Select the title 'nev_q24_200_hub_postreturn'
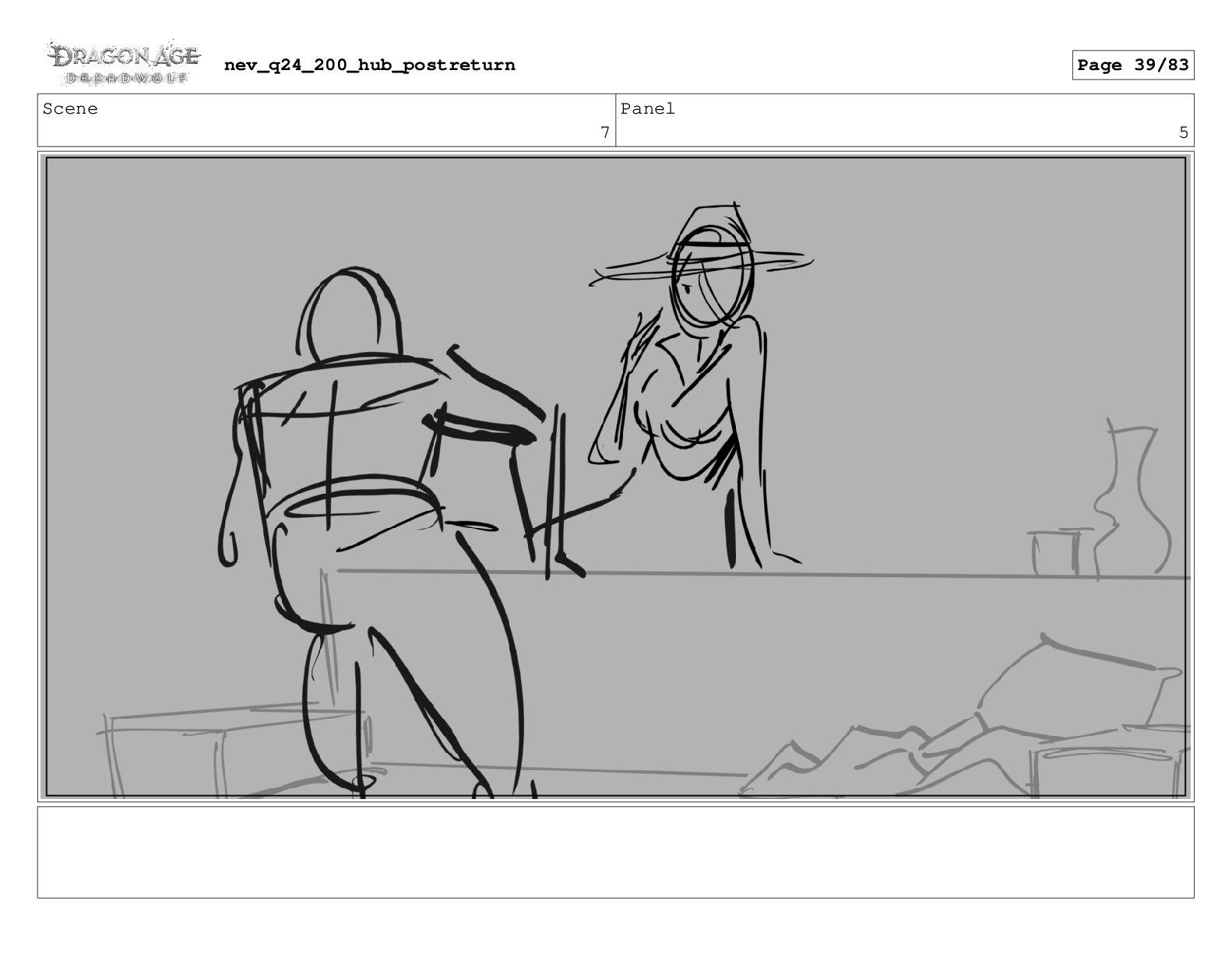 (369, 65)
